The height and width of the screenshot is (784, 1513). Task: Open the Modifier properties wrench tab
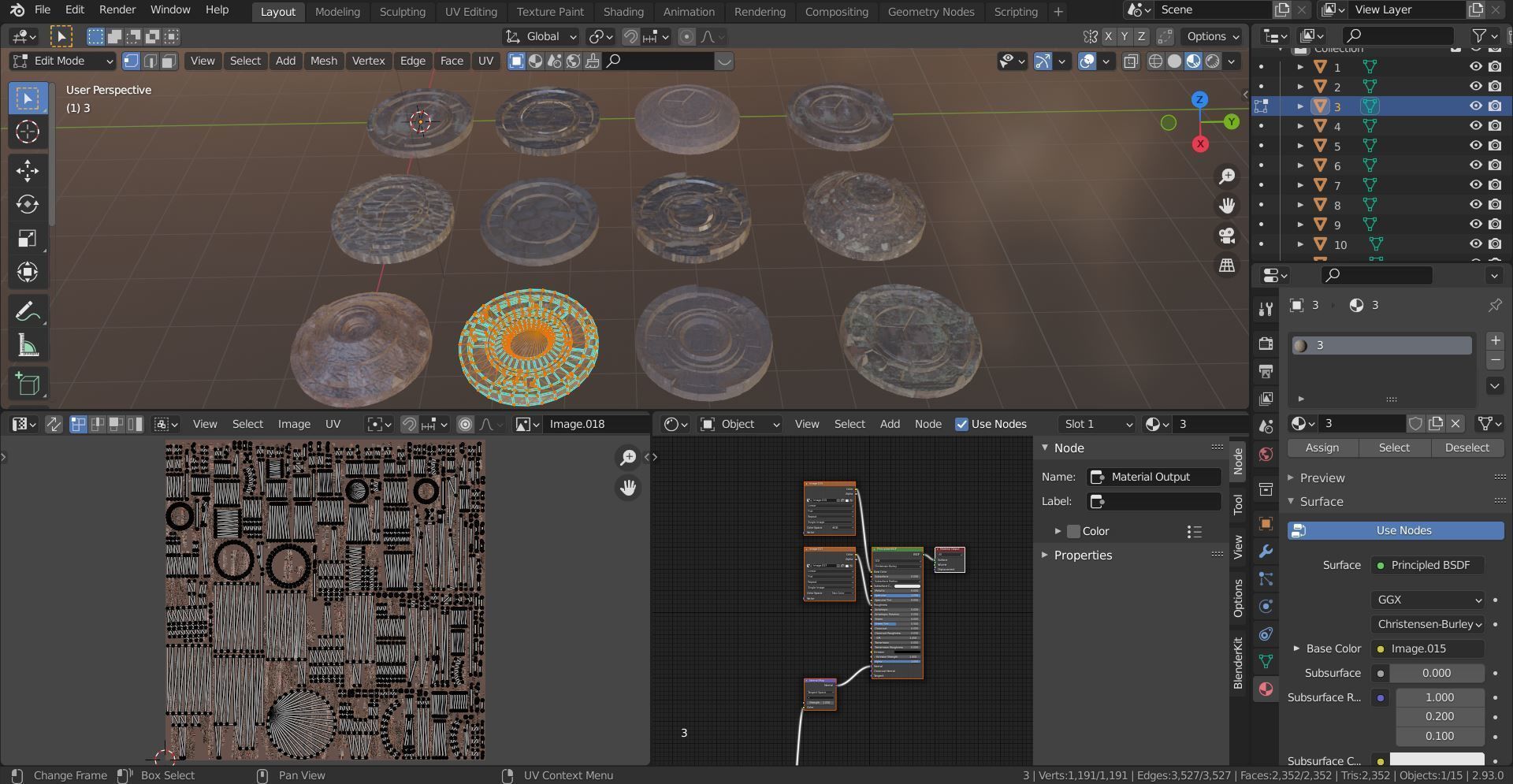1266,552
